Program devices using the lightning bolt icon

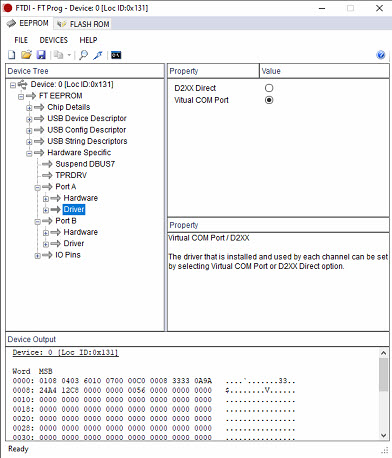(x=98, y=55)
